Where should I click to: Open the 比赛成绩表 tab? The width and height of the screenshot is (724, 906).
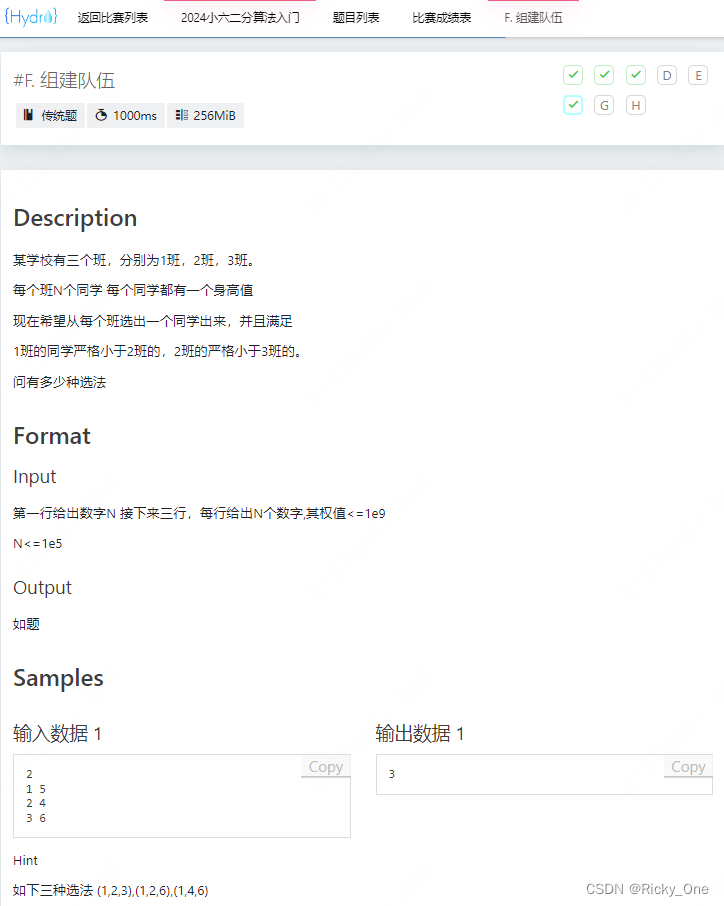click(x=442, y=18)
